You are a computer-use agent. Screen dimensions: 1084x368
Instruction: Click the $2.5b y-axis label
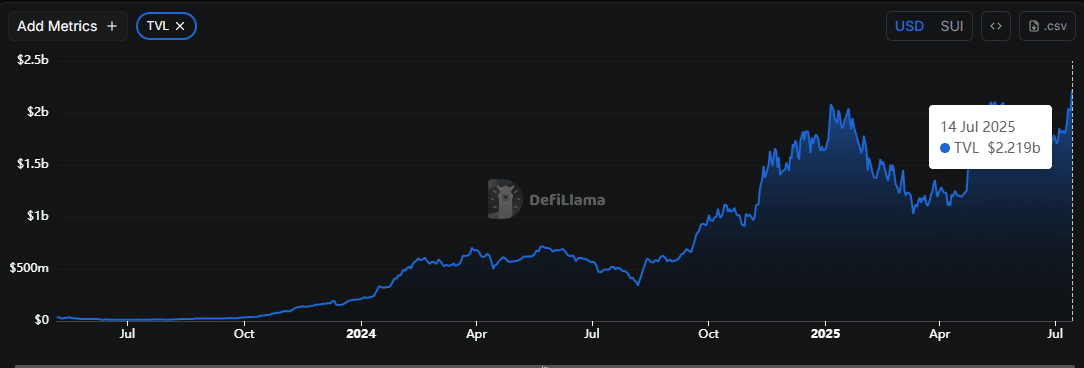[32, 60]
